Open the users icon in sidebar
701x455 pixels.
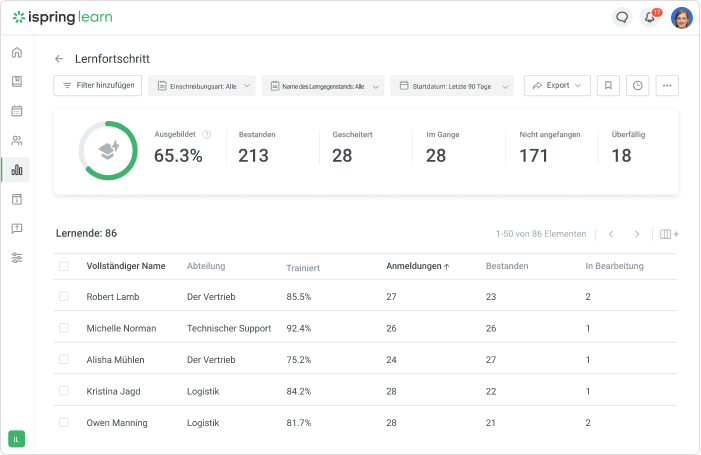tap(17, 140)
